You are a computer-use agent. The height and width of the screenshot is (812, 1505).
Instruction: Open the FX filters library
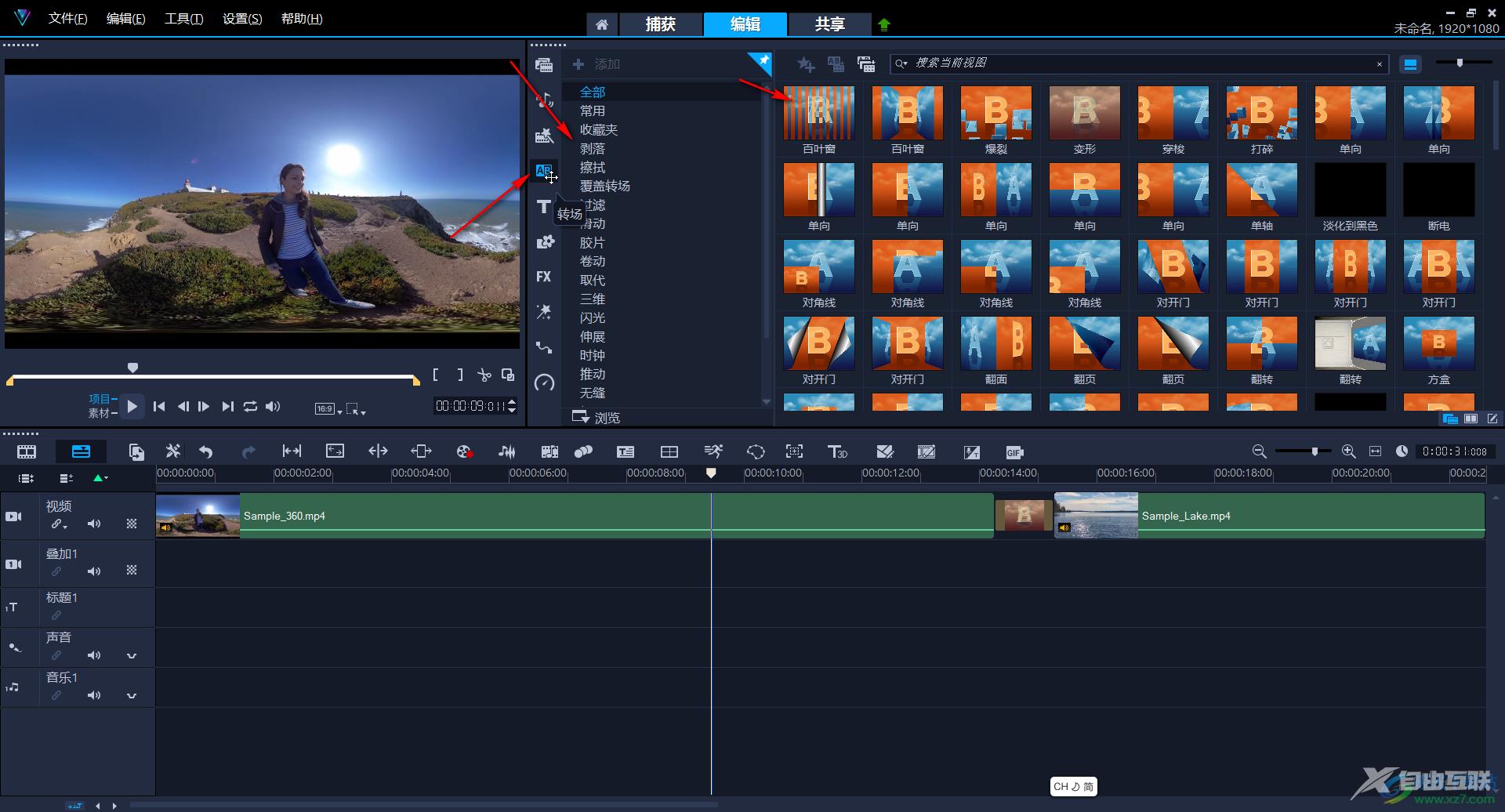pyautogui.click(x=543, y=277)
